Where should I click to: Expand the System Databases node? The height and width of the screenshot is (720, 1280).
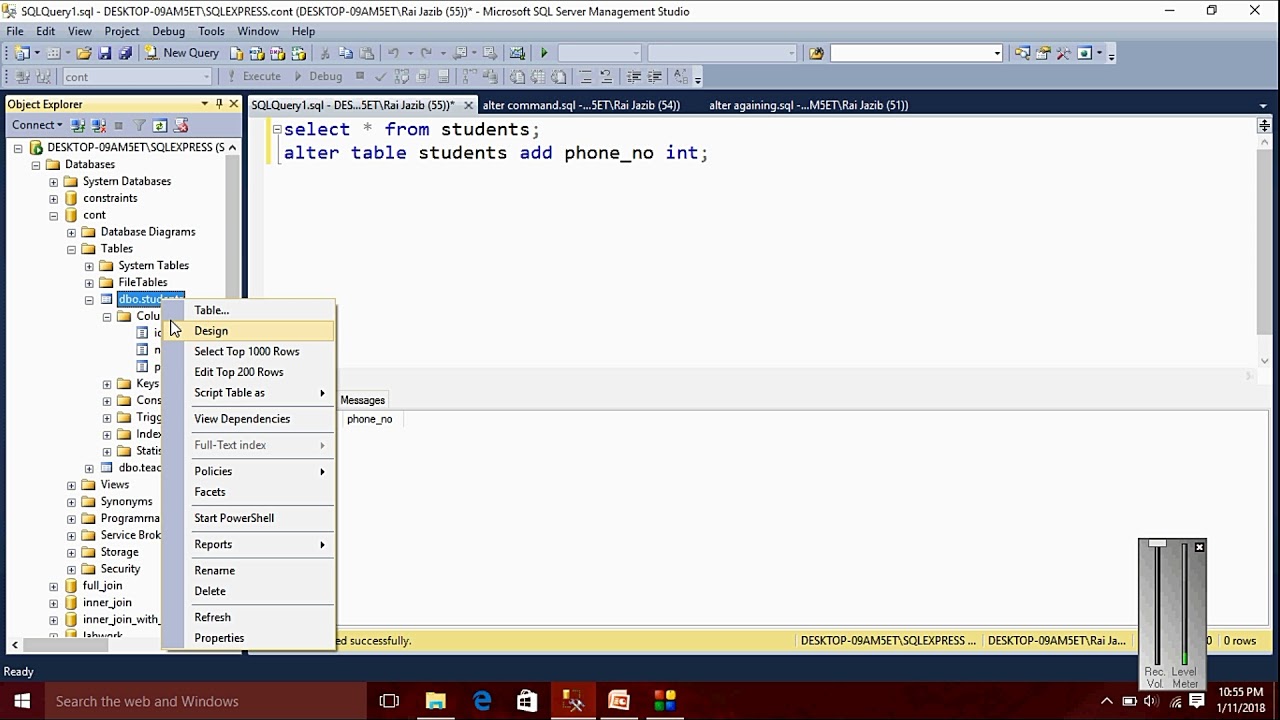pos(54,182)
